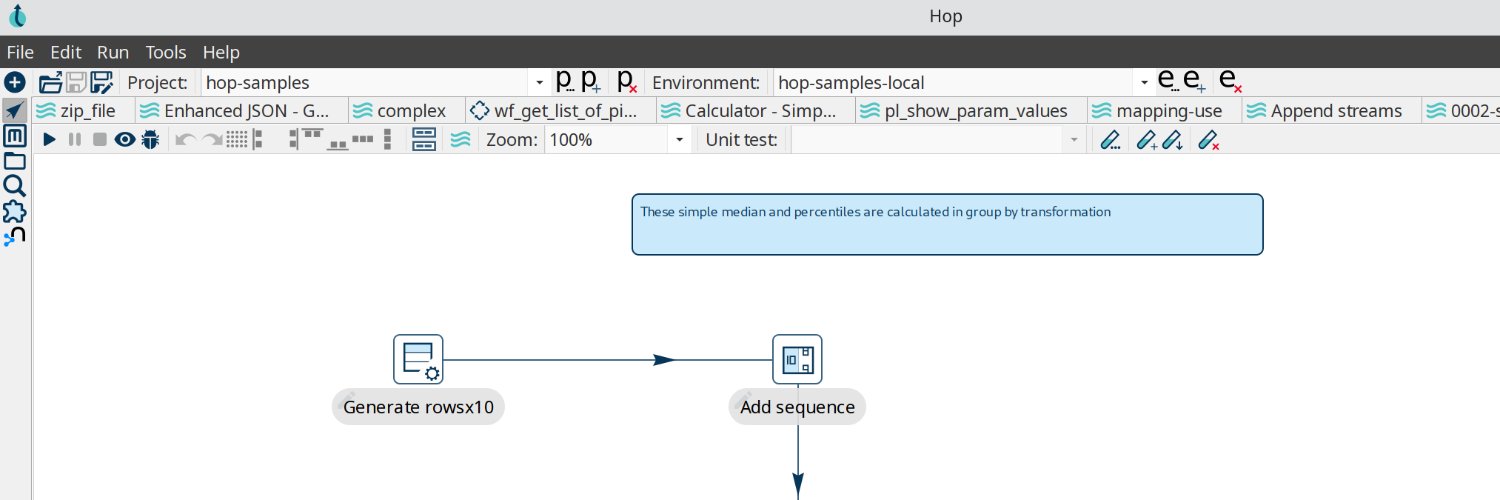Open the Plugins perspective puzzle icon
Viewport: 1500px width, 500px height.
click(14, 212)
